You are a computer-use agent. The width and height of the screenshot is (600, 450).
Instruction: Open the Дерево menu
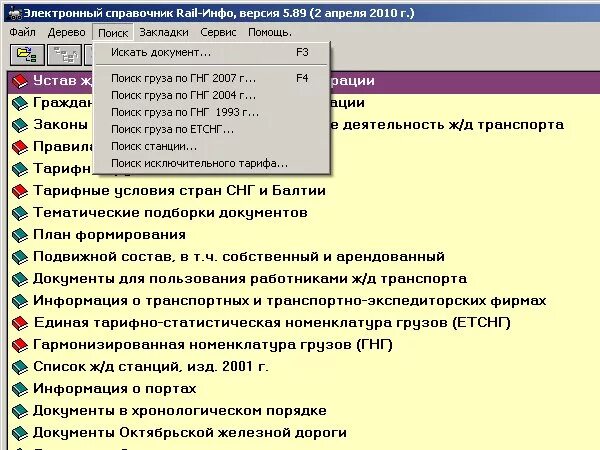point(67,32)
